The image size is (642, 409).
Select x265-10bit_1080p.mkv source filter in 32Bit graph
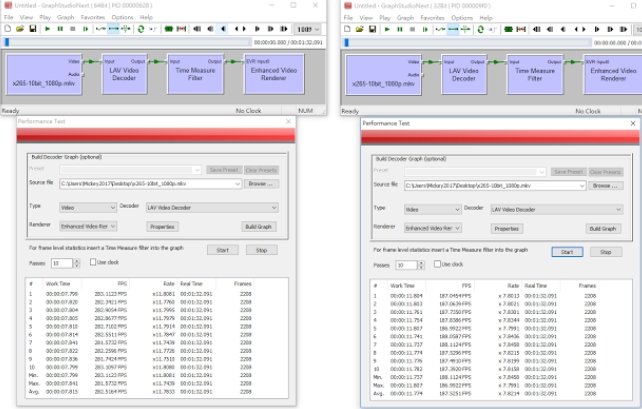point(383,75)
